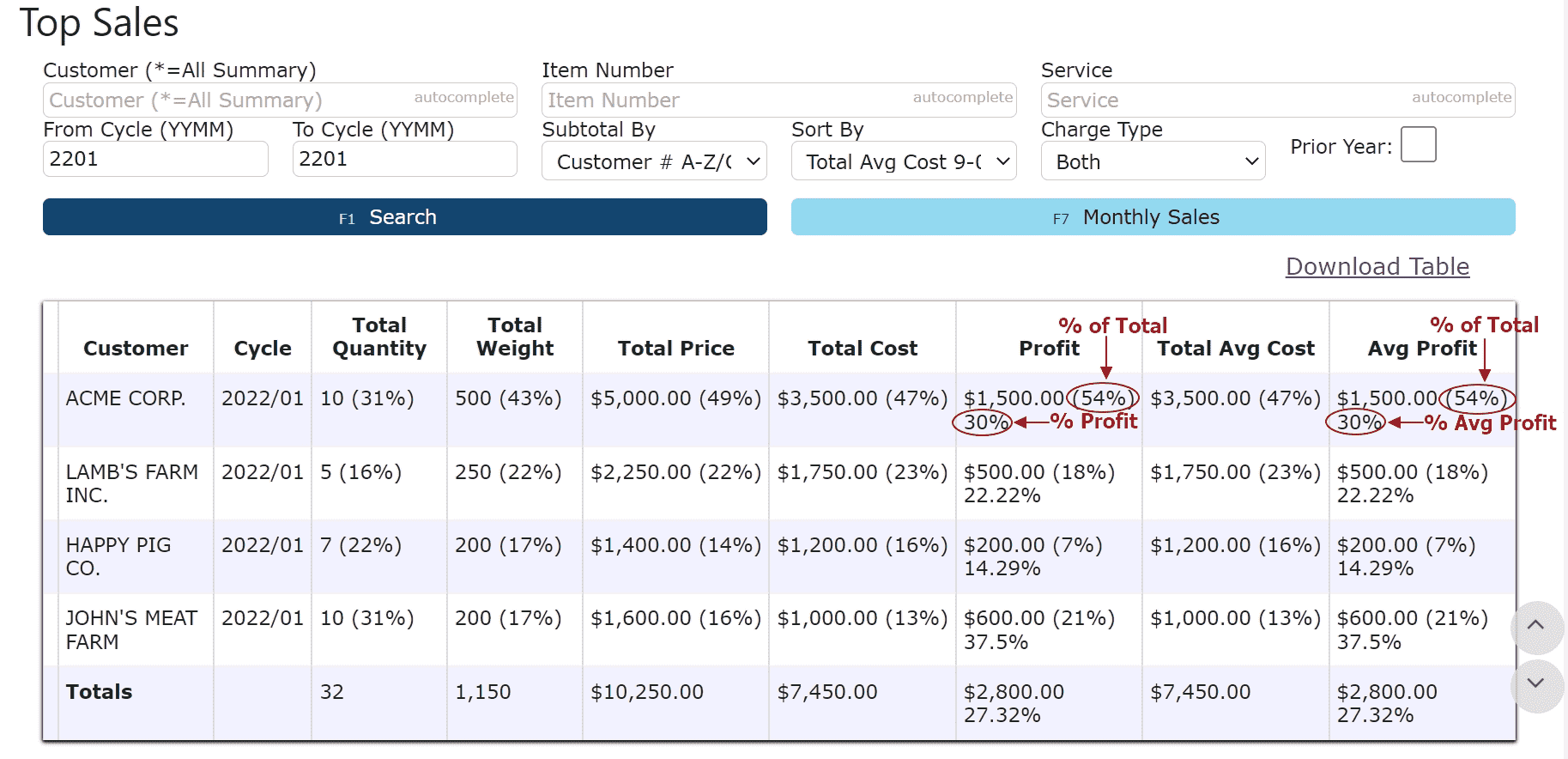Toggle the Prior Year checkbox
Viewport: 1568px width, 759px height.
click(x=1418, y=144)
